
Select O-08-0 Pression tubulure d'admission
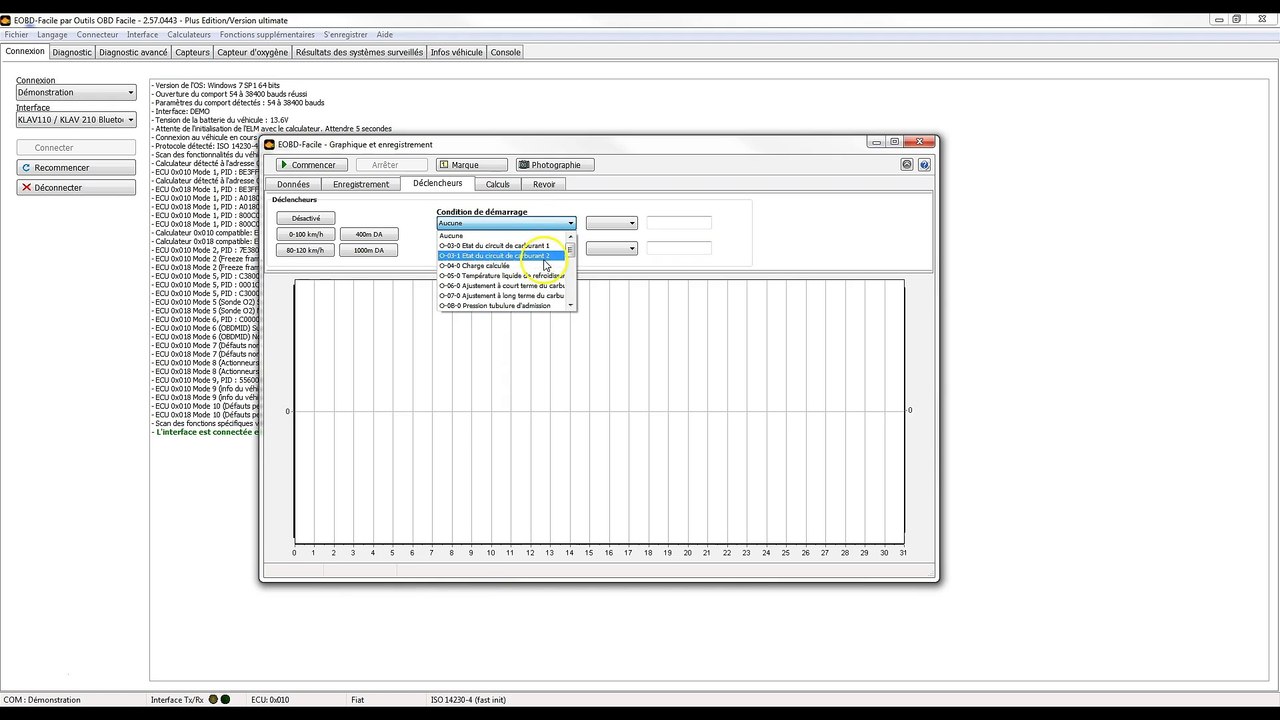click(x=501, y=306)
